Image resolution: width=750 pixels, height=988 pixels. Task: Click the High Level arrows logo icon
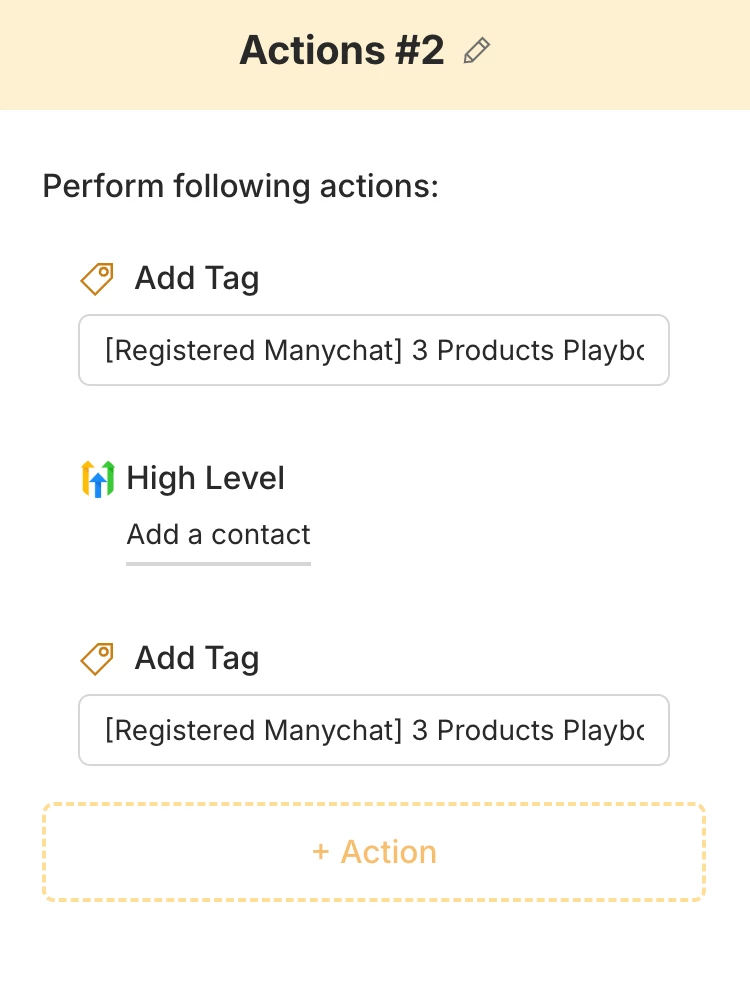(x=97, y=479)
